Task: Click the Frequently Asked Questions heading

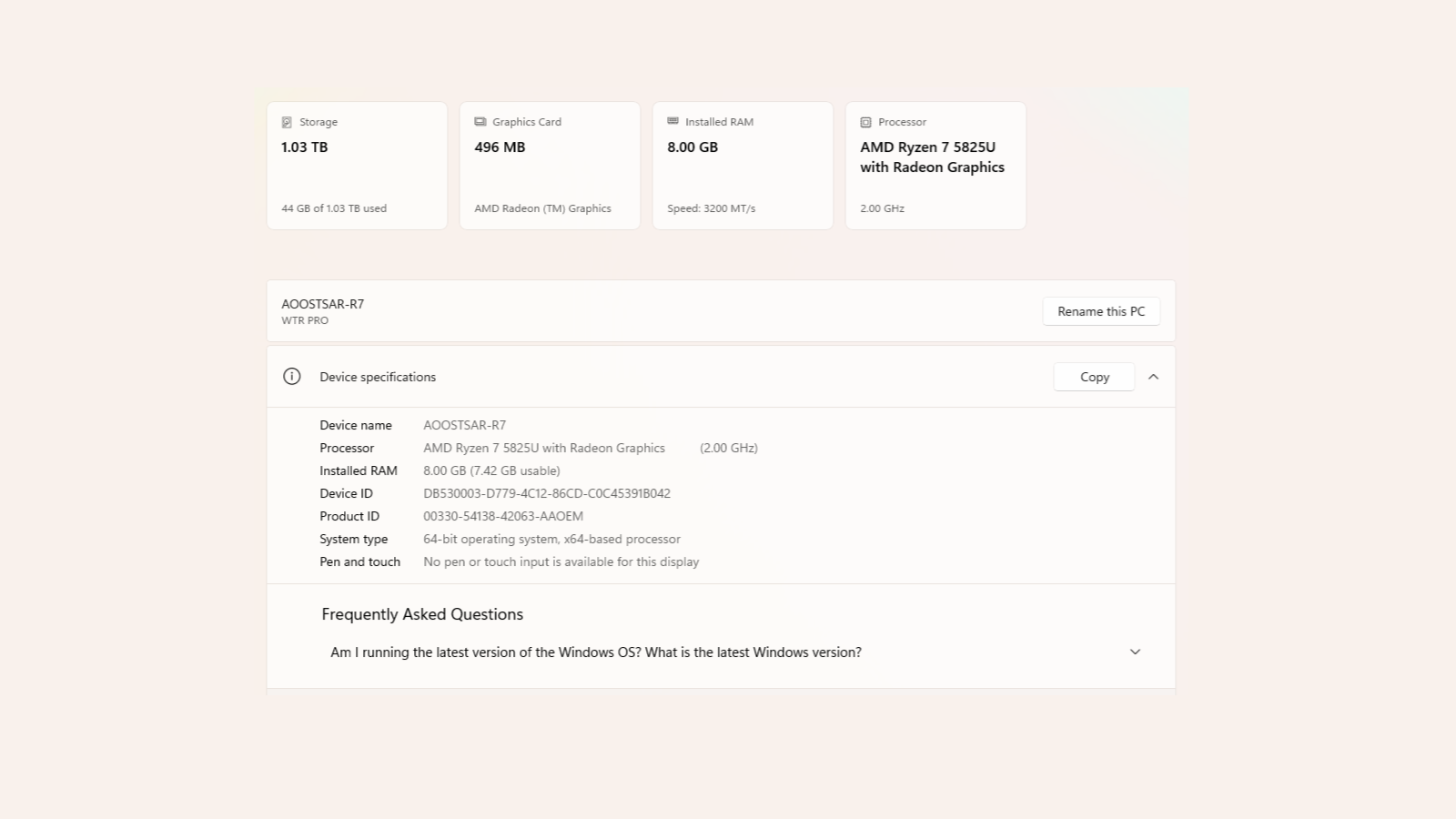Action: pos(422,614)
